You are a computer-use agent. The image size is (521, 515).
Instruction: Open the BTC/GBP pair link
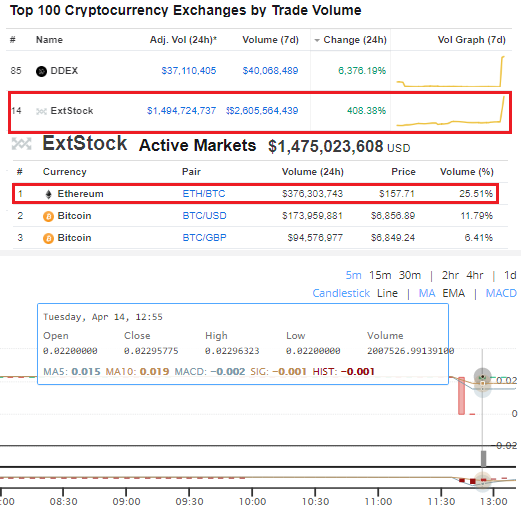pos(204,238)
